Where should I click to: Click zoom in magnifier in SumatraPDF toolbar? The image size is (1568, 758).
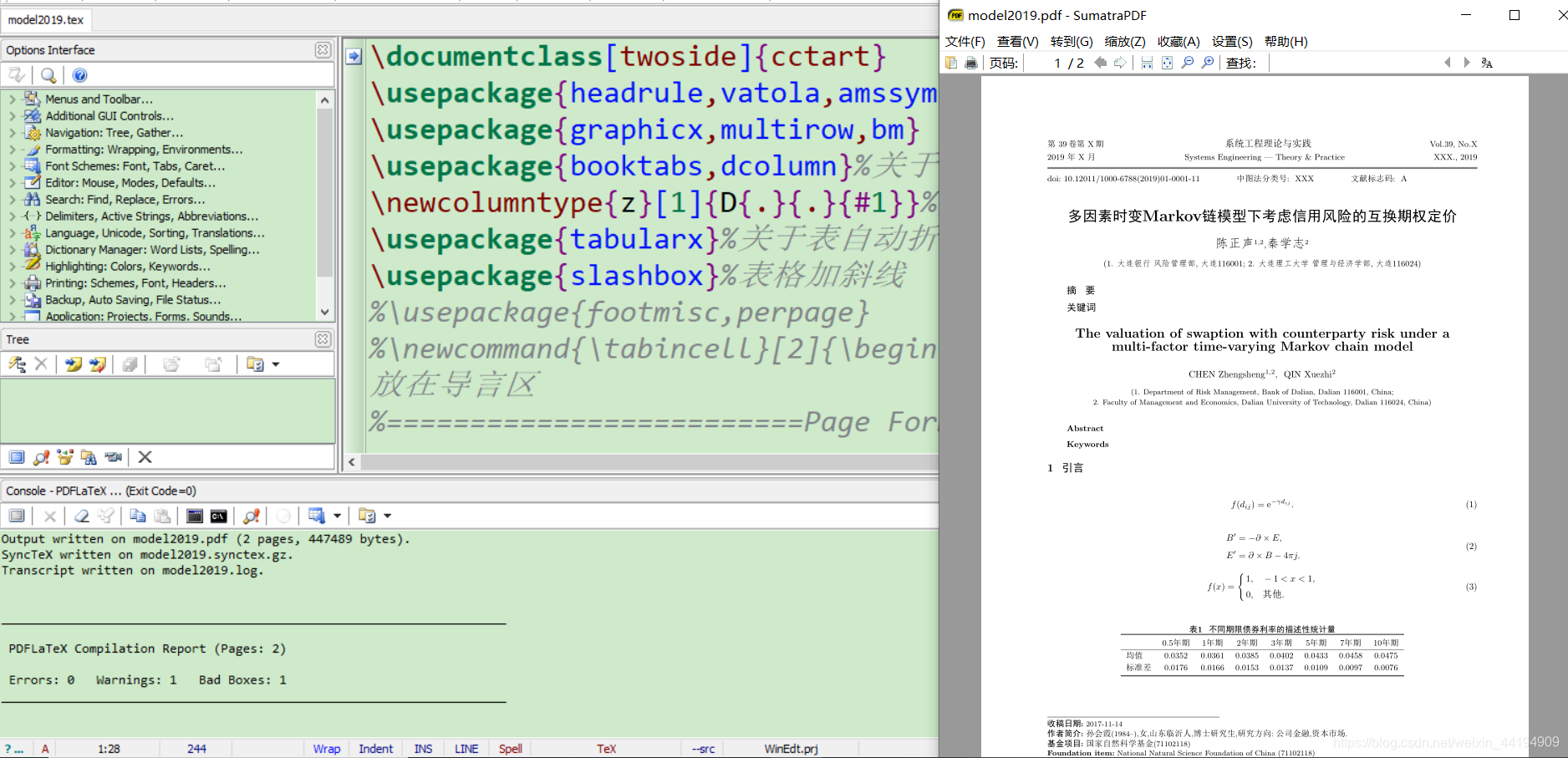coord(1208,63)
